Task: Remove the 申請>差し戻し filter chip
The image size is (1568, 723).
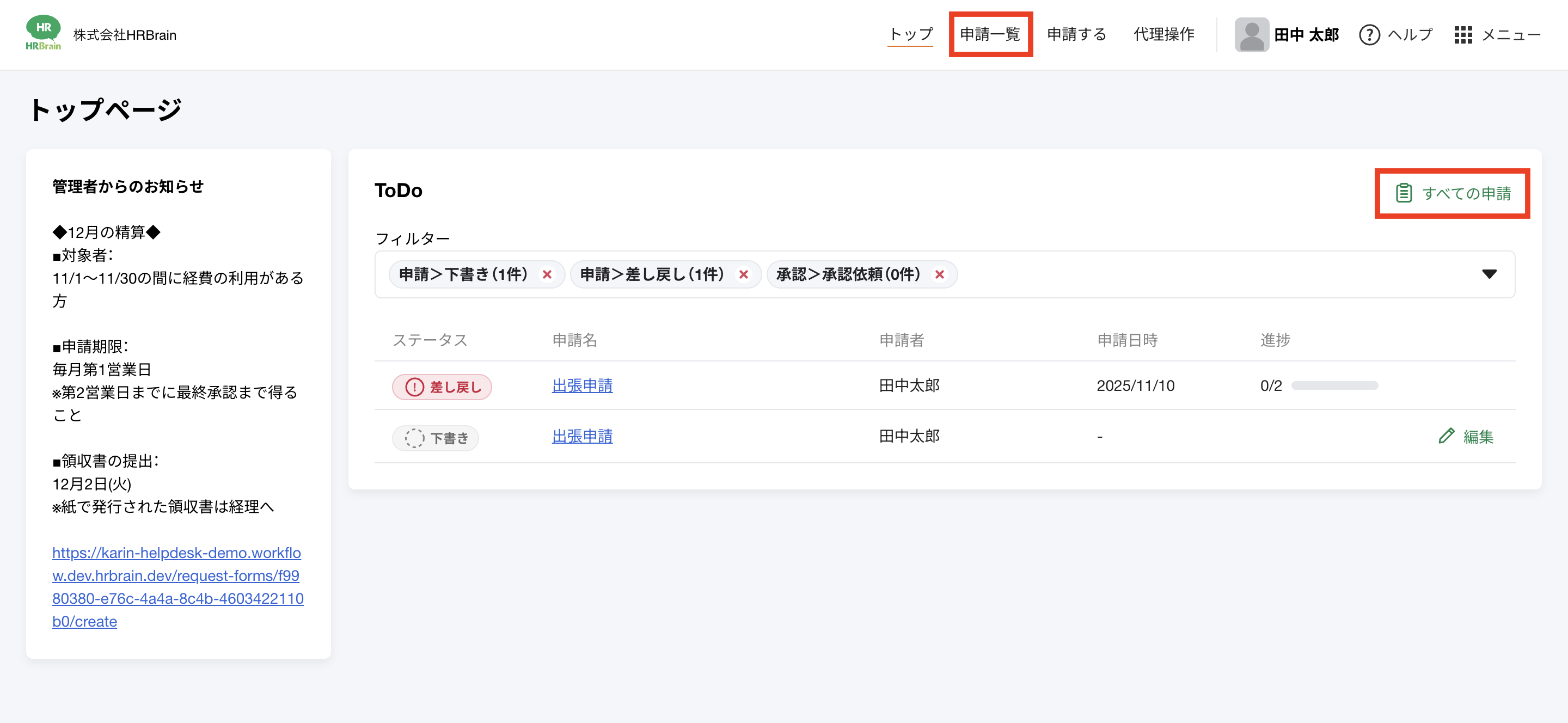Action: 743,274
